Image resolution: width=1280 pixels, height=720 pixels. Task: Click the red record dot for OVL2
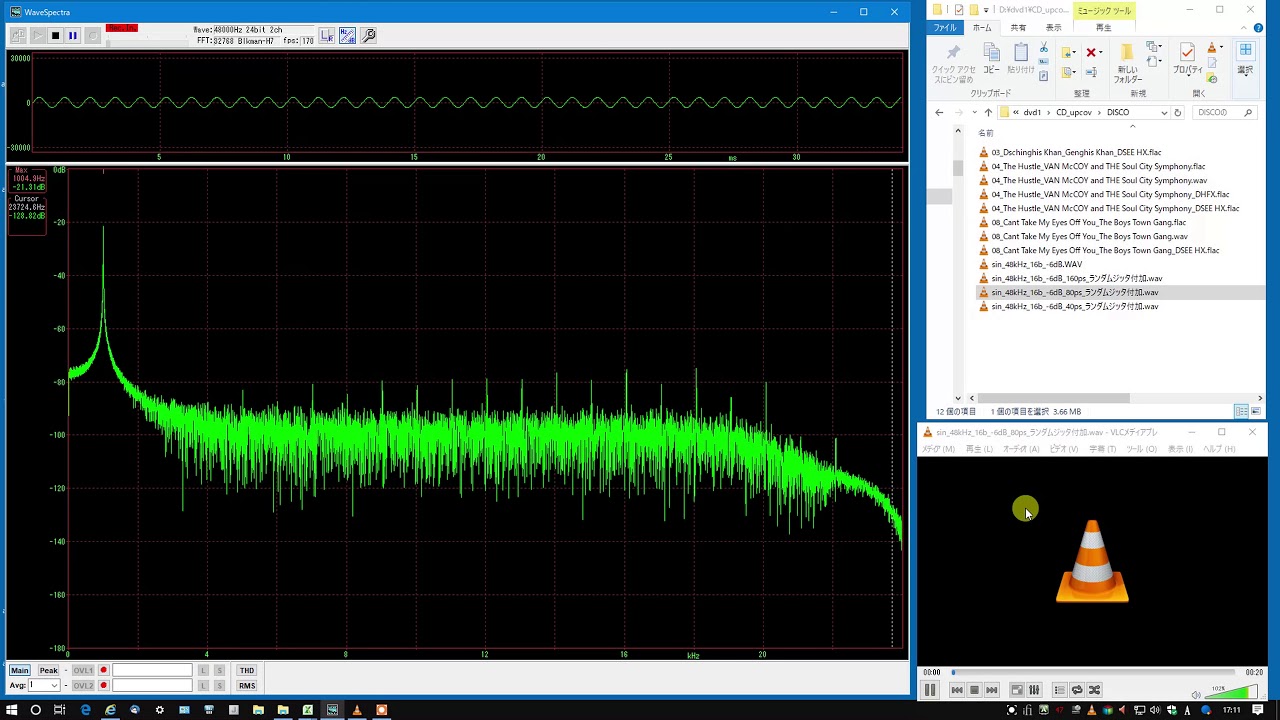103,685
